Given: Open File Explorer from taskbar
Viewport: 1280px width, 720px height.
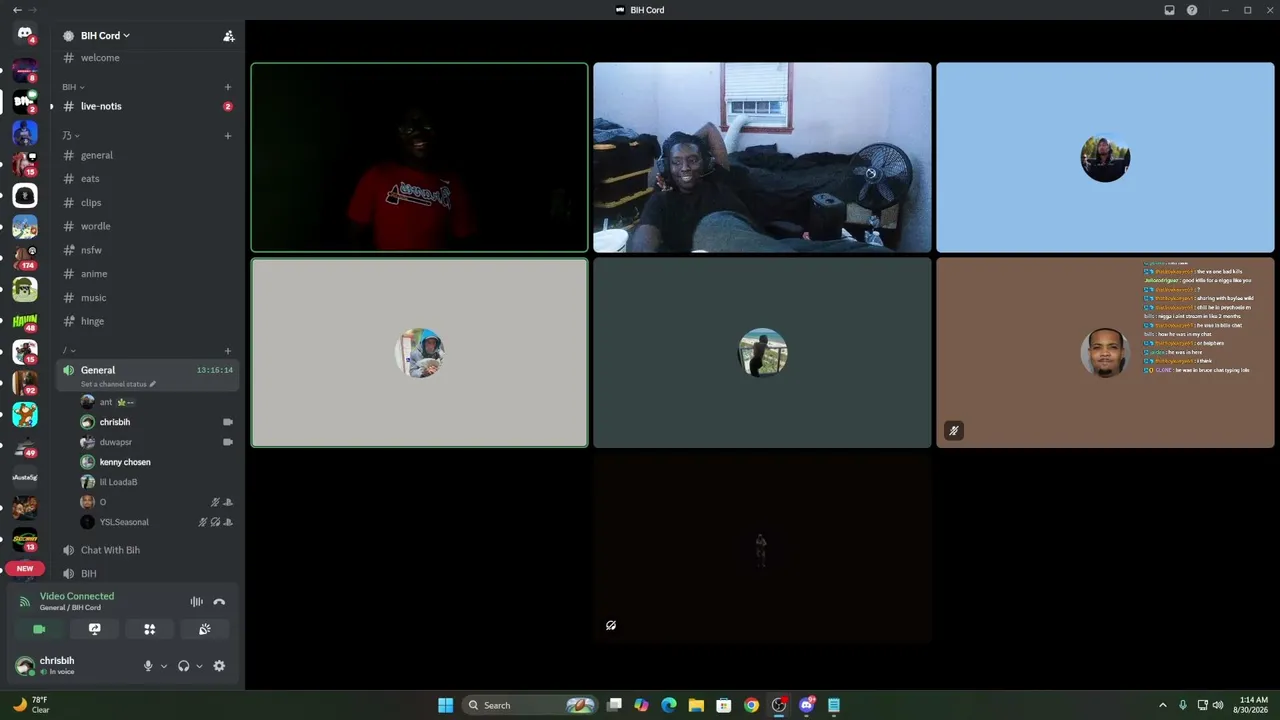Looking at the screenshot, I should pos(696,705).
